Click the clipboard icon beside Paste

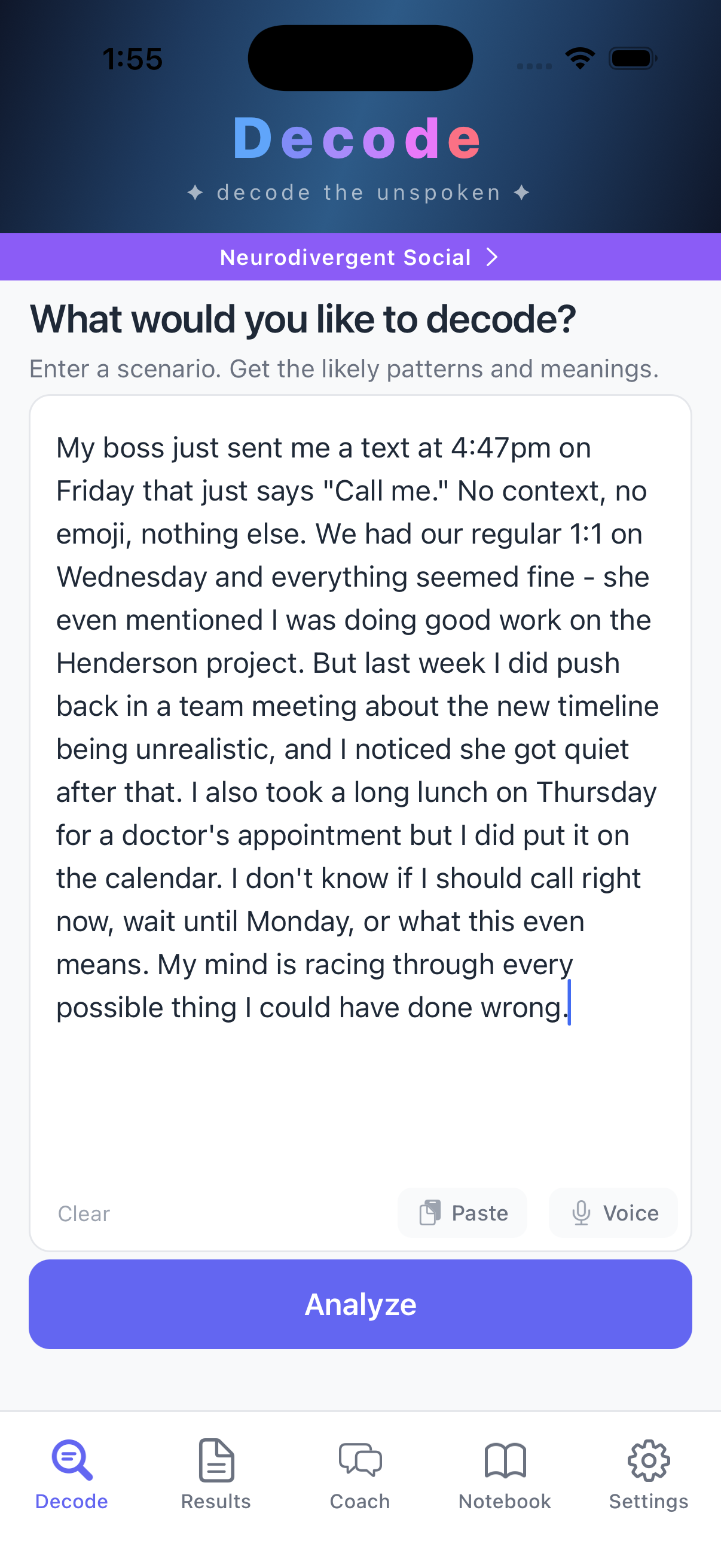tap(430, 1213)
